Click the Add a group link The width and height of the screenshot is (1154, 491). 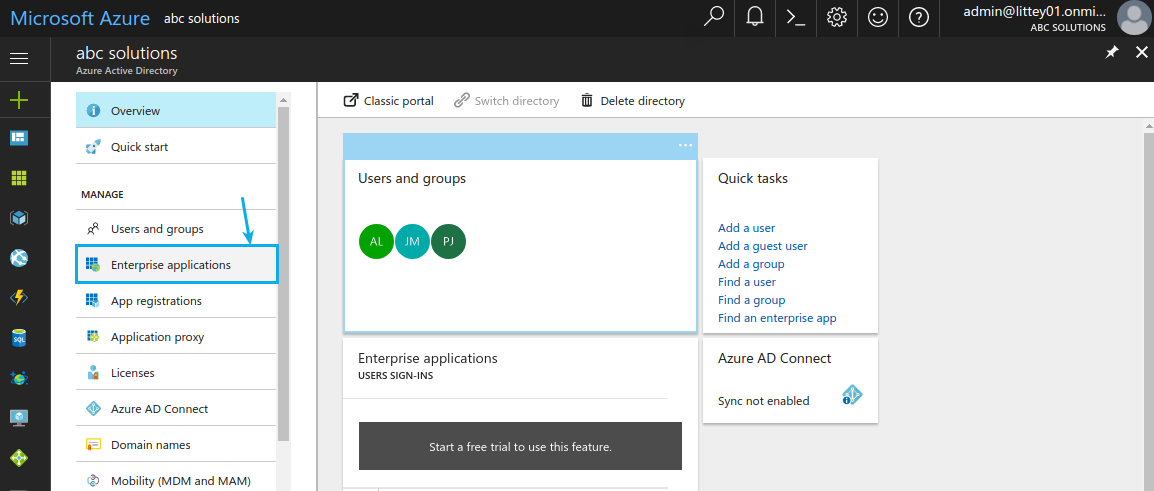751,264
